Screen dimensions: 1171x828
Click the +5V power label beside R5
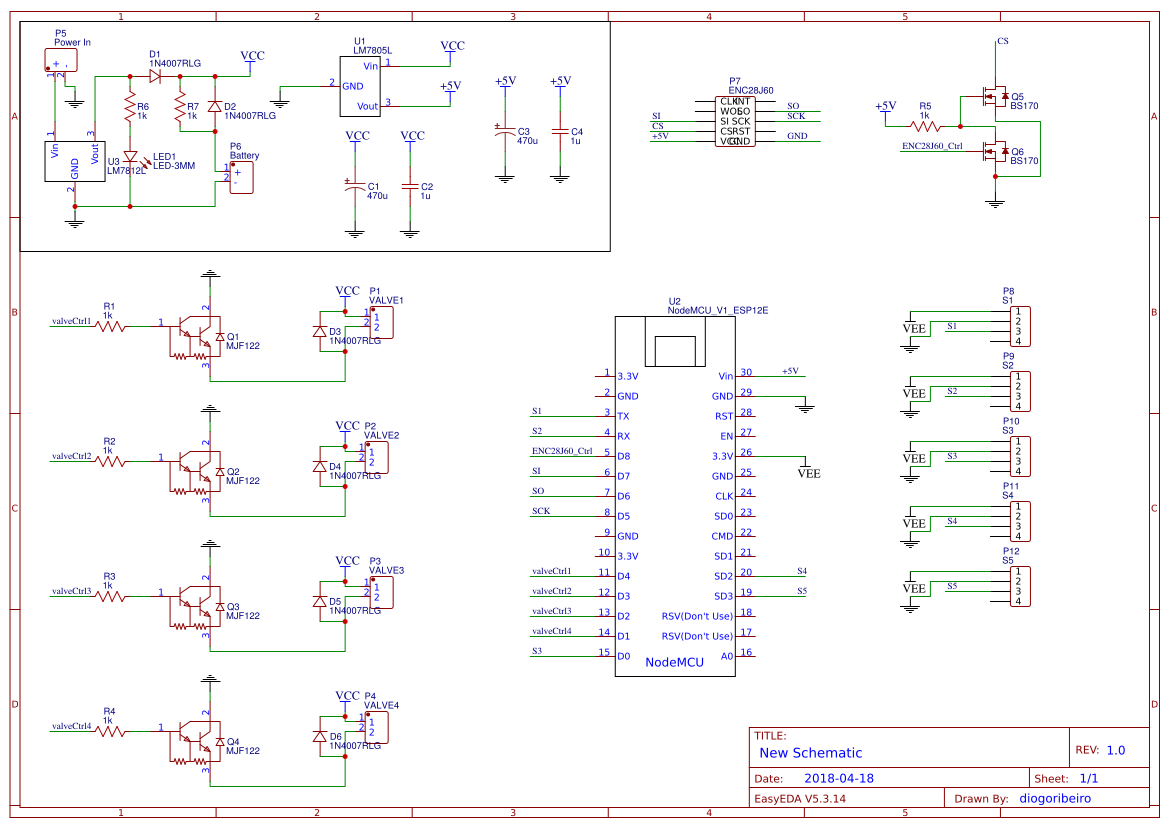[x=886, y=106]
